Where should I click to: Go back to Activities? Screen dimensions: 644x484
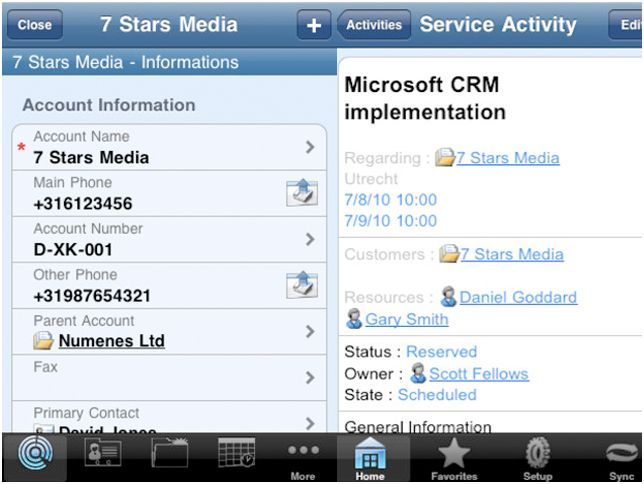375,25
